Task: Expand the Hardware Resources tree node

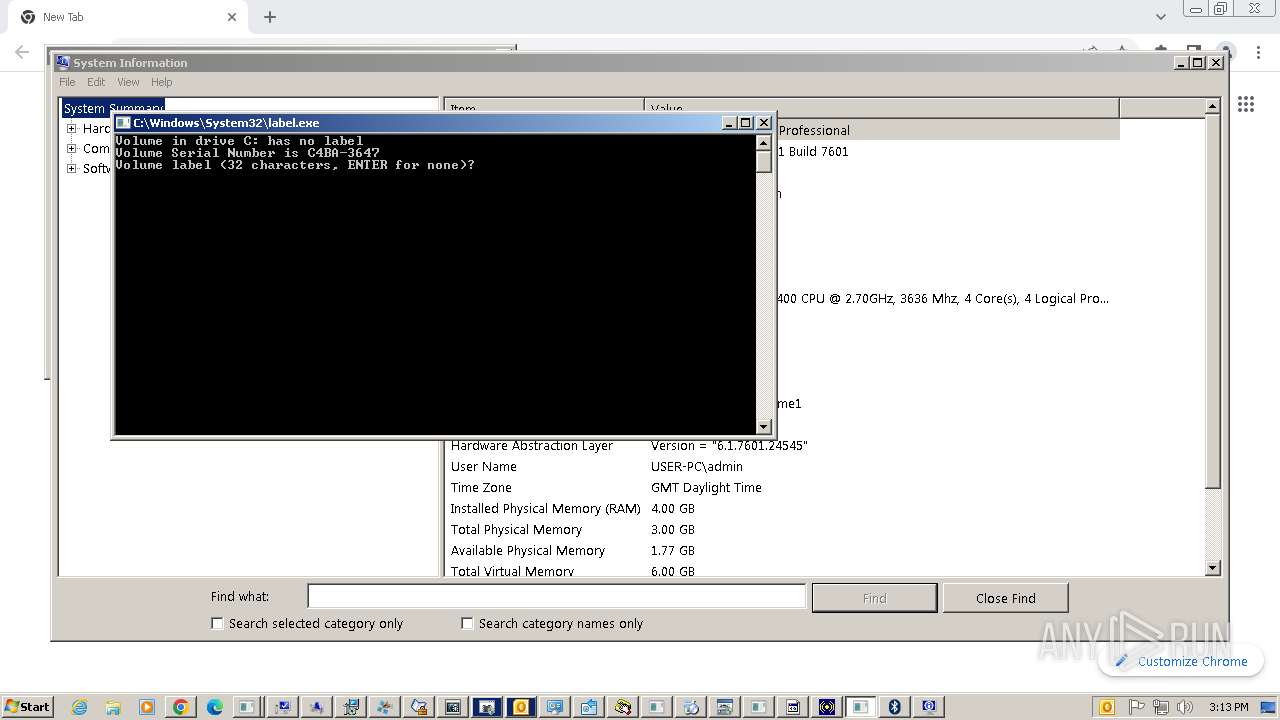Action: pyautogui.click(x=71, y=128)
